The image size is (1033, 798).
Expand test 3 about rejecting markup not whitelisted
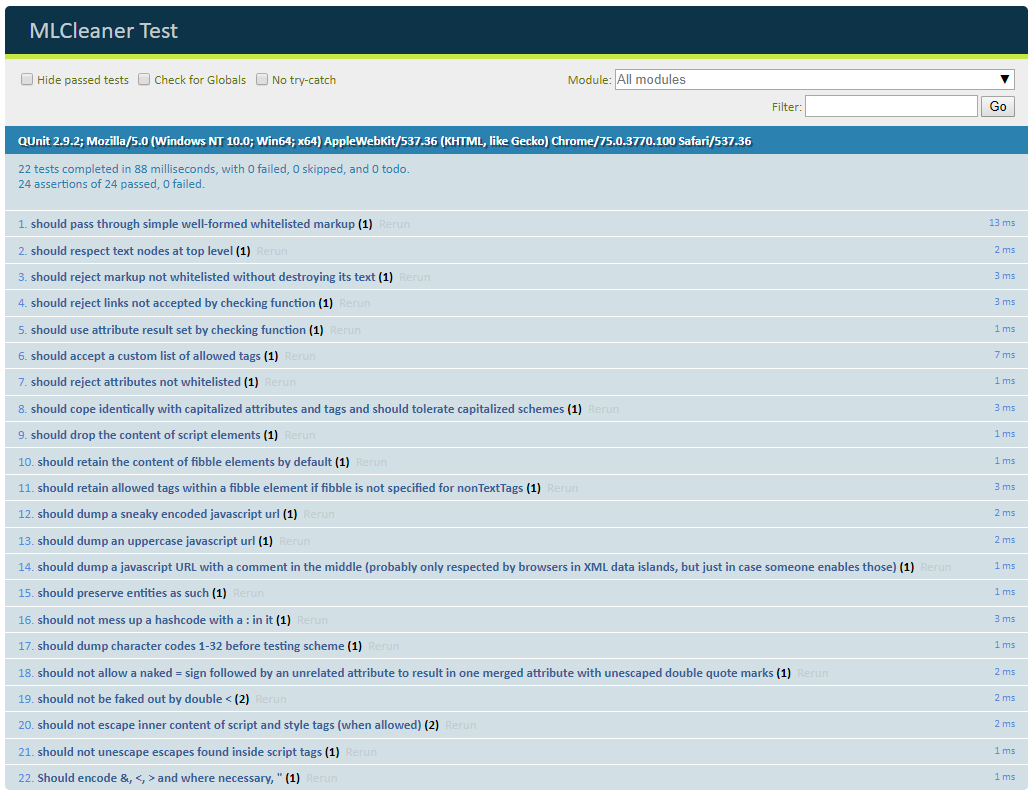point(203,277)
